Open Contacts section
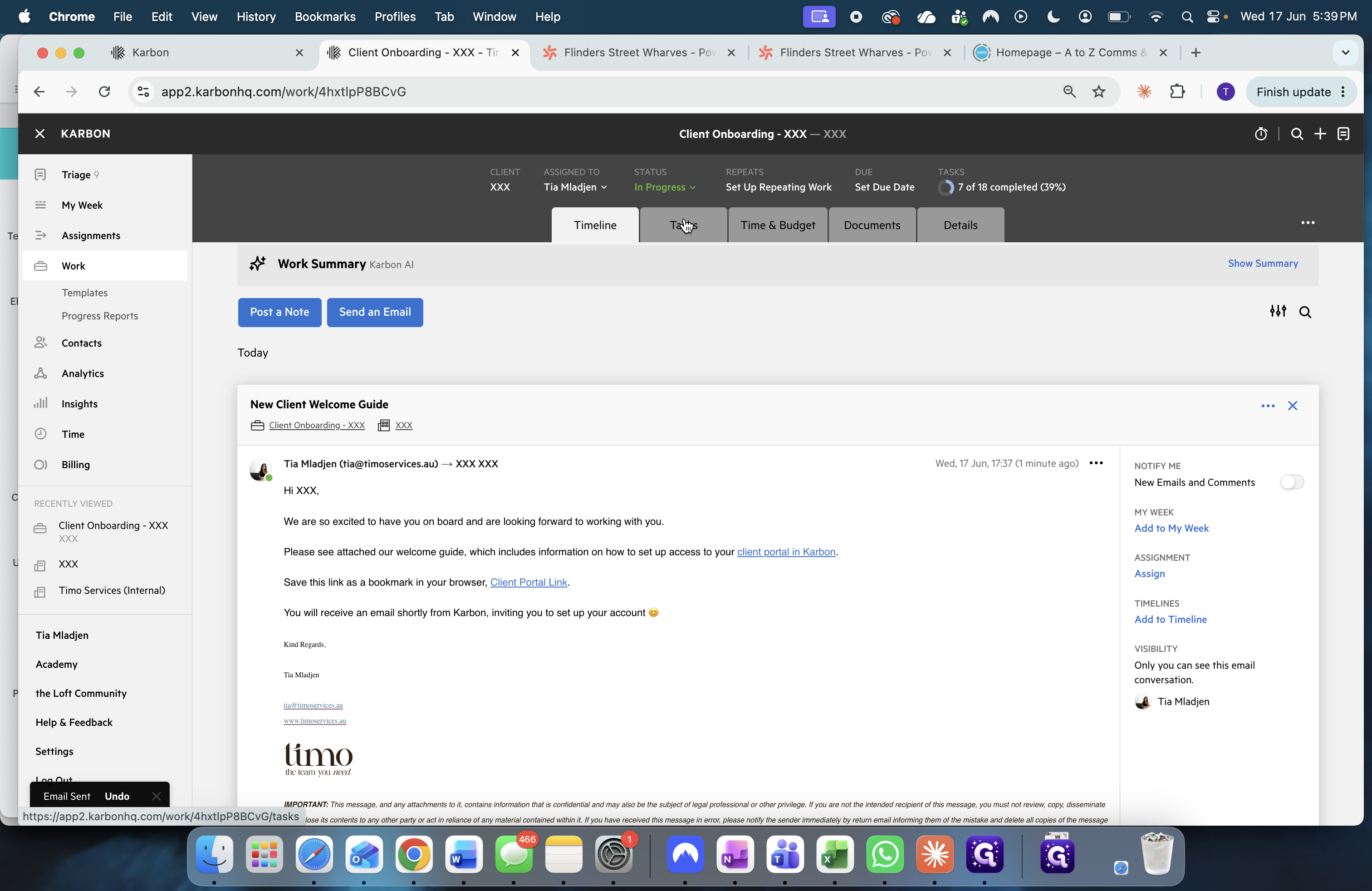The width and height of the screenshot is (1372, 891). pyautogui.click(x=105, y=343)
